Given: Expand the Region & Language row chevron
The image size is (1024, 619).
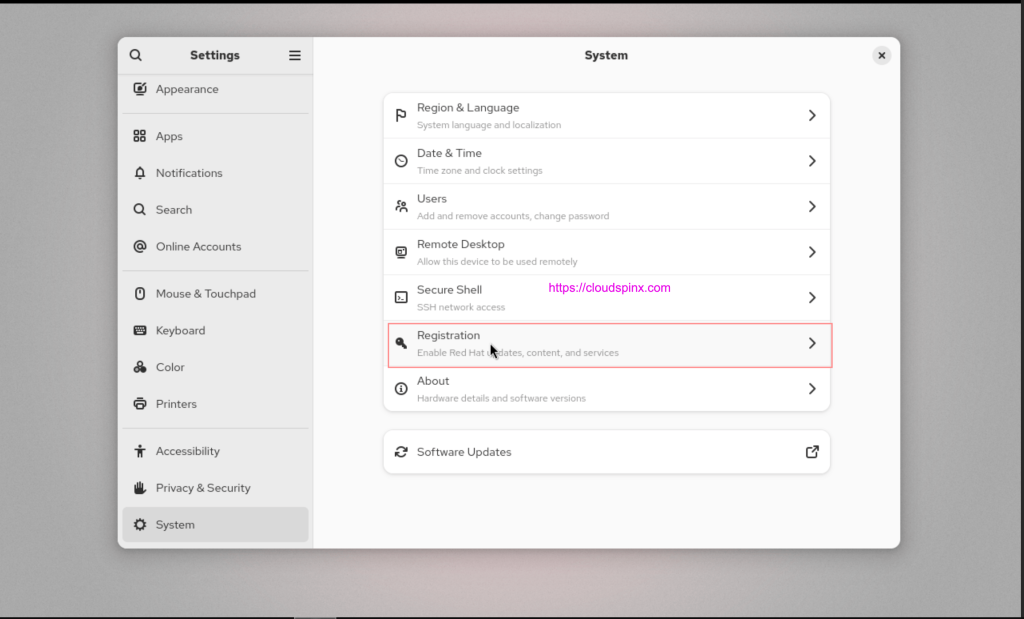Looking at the screenshot, I should click(812, 115).
